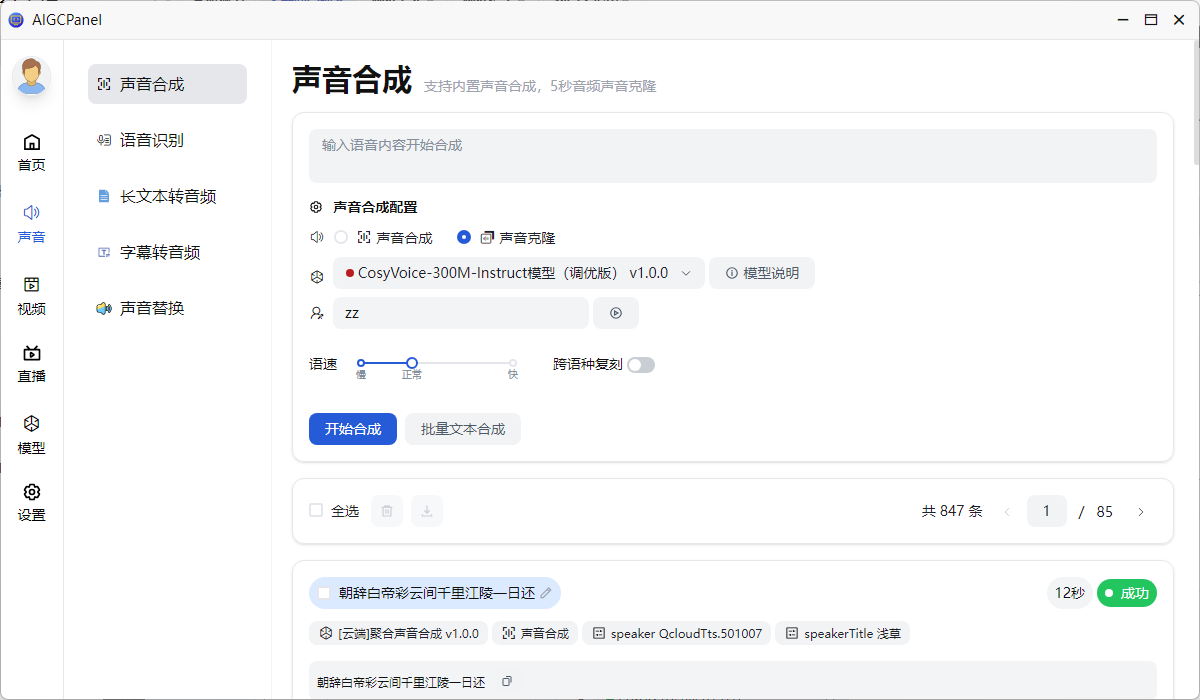Select 长文本转音频 menu tab

point(167,196)
